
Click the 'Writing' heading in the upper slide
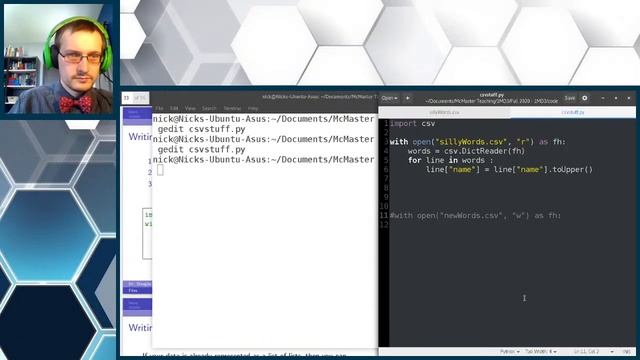pos(140,137)
